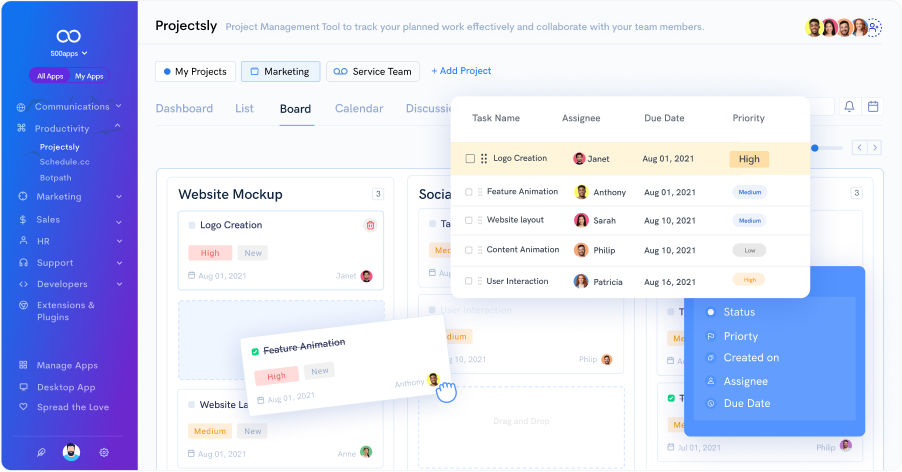
Task: Open user profile avatar in sidebar footer
Action: tap(71, 452)
